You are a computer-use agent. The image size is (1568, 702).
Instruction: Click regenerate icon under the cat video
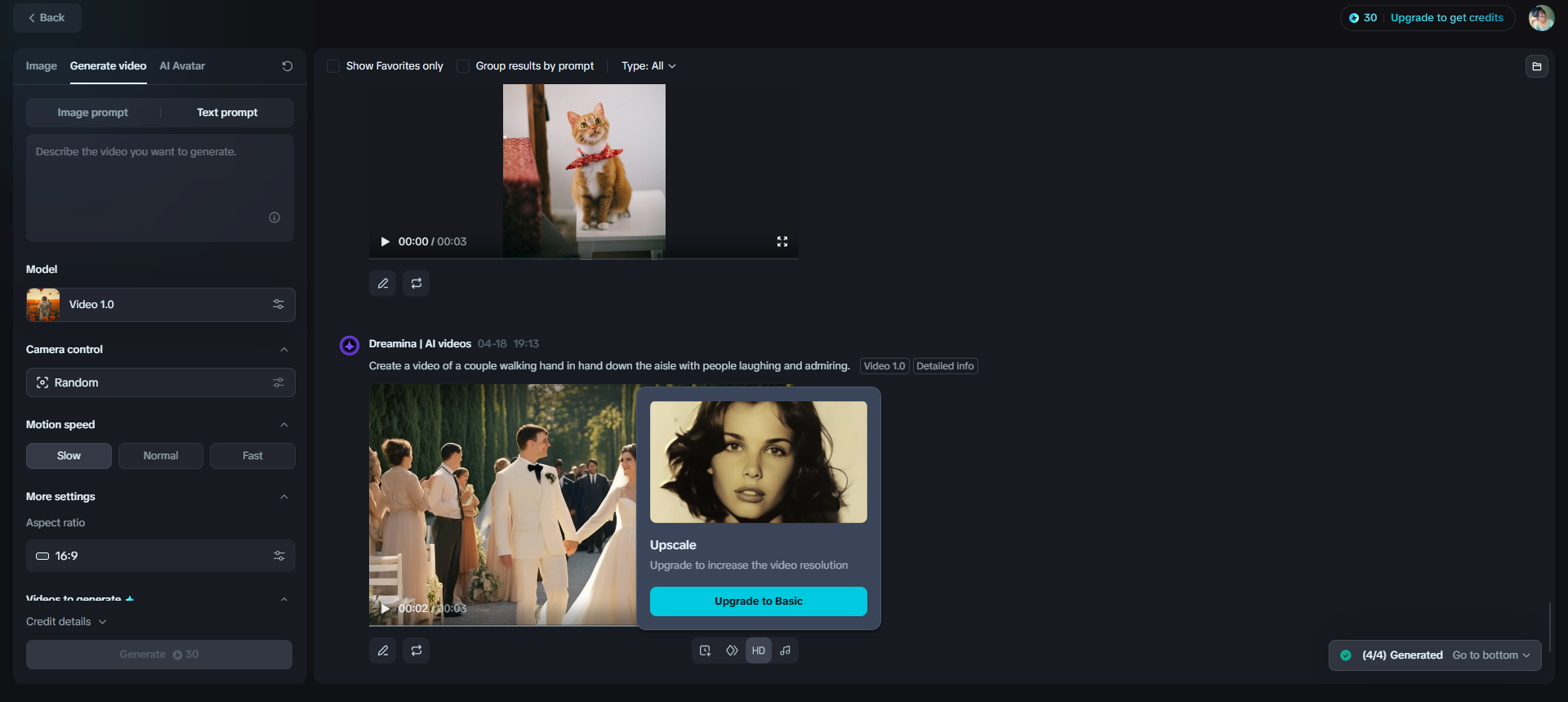point(416,283)
